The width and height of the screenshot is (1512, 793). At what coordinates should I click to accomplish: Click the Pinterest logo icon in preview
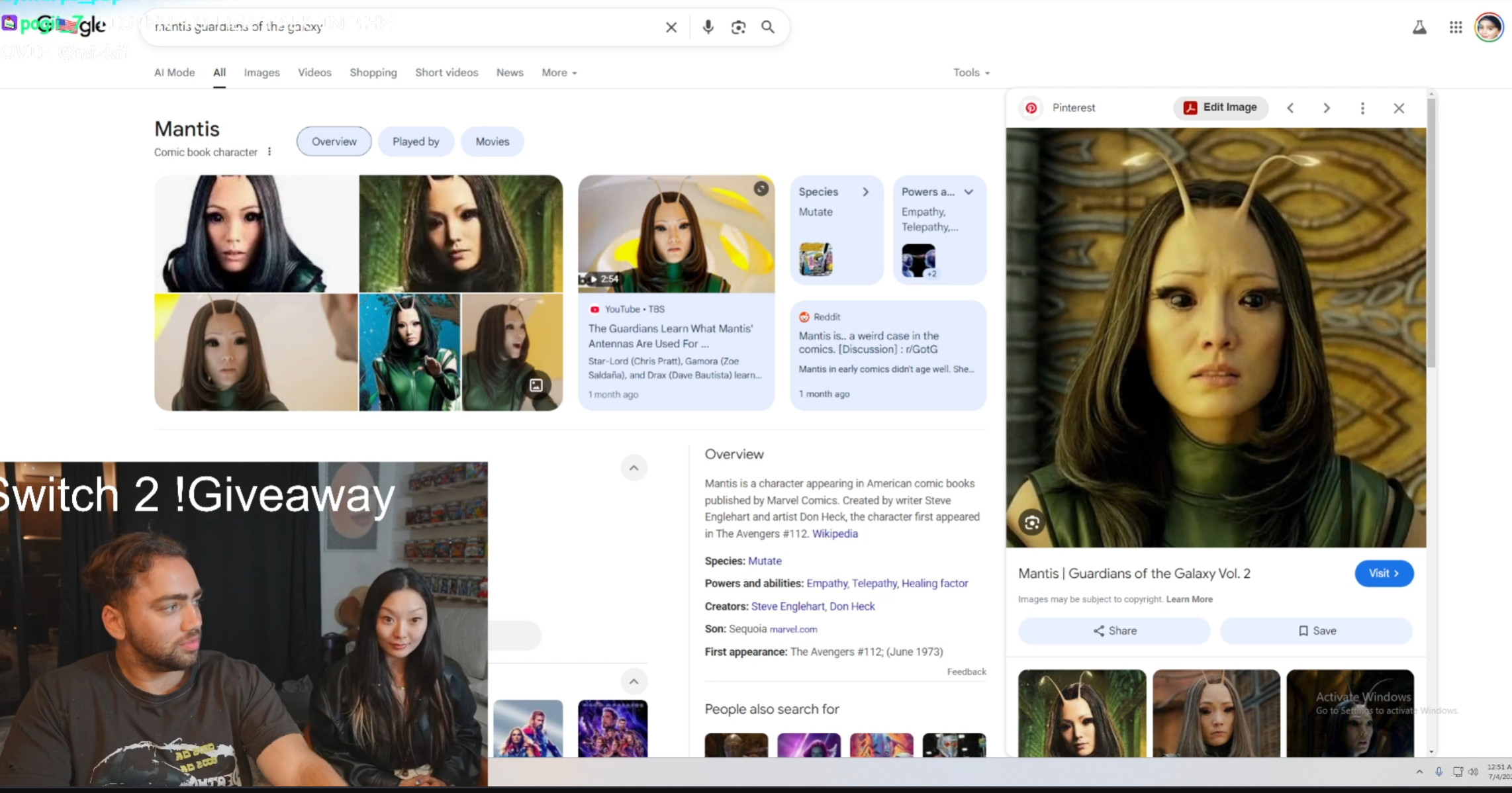tap(1031, 108)
